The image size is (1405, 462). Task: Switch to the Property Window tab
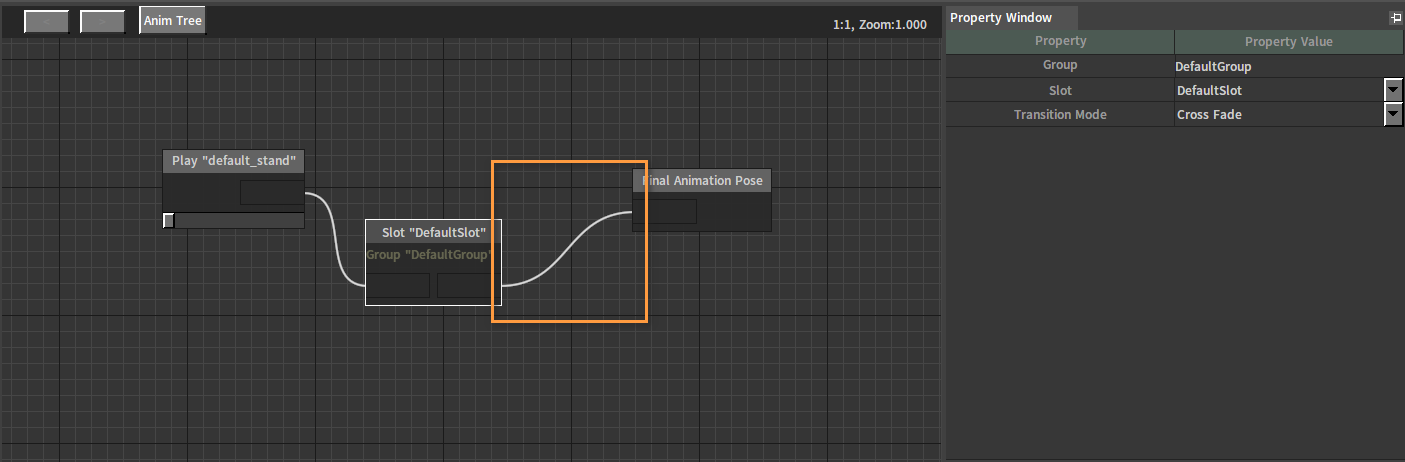[1001, 17]
